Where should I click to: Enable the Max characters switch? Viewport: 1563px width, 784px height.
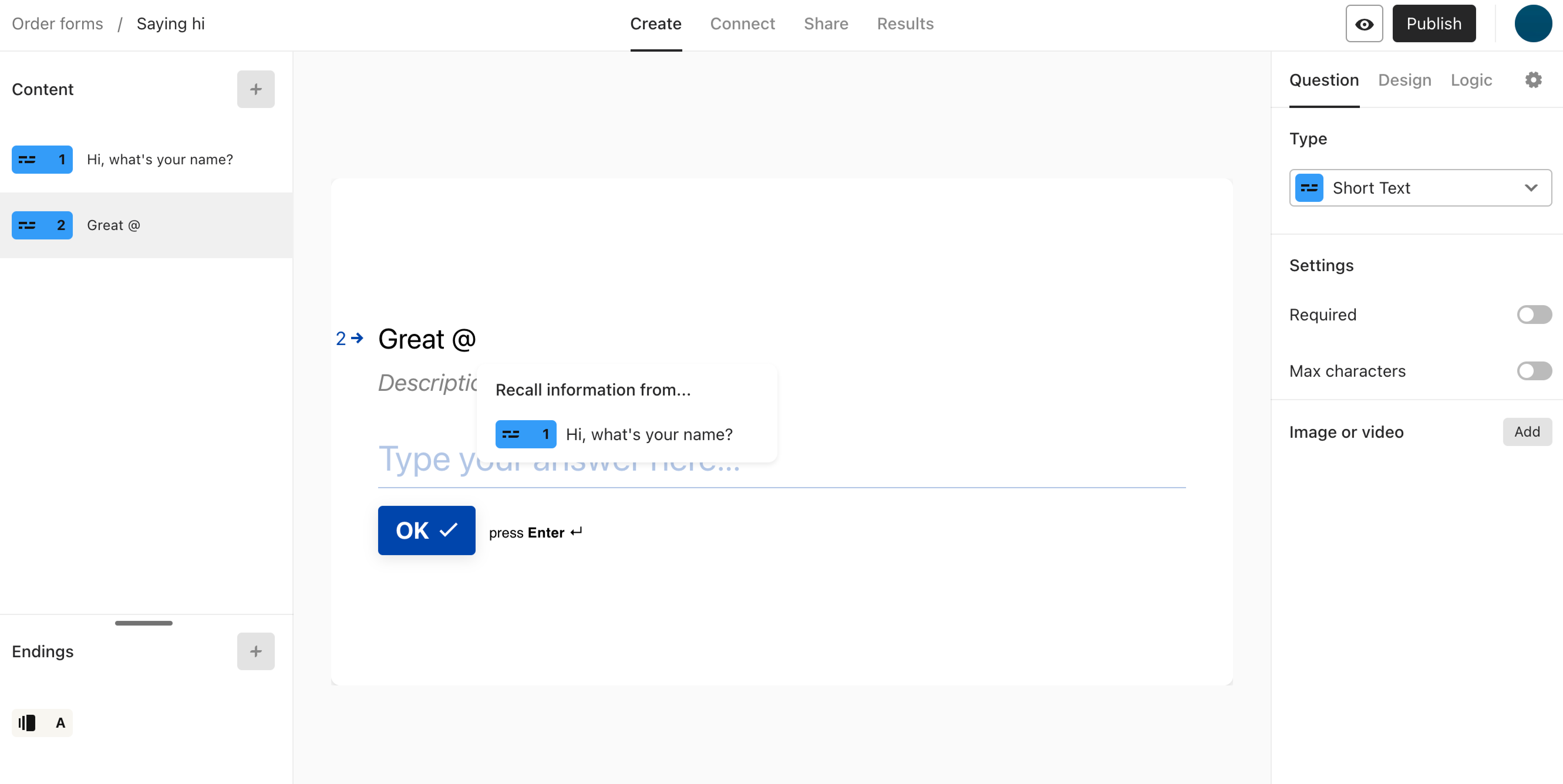[x=1534, y=371]
